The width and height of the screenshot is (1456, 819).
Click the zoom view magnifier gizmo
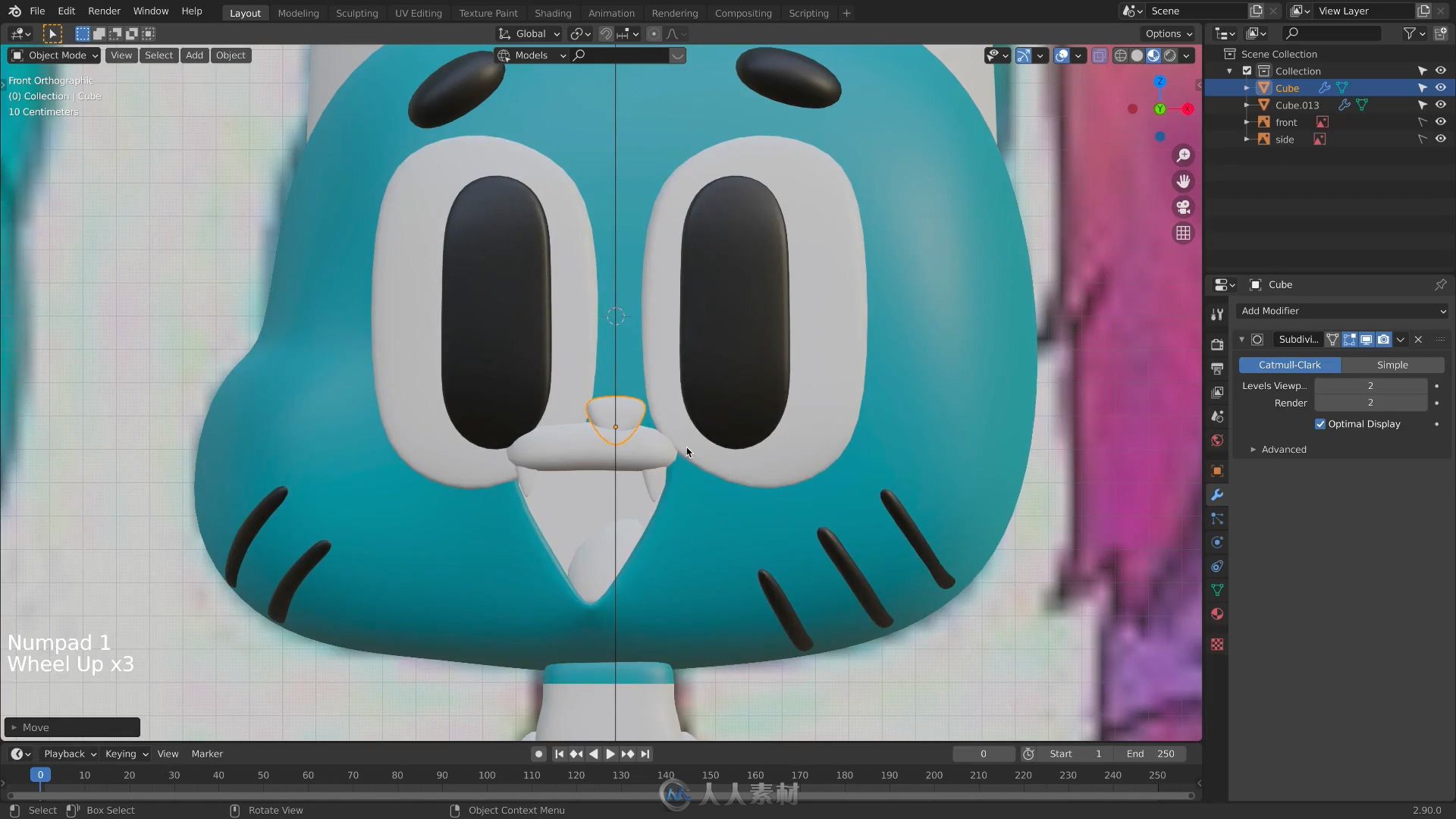click(1183, 155)
